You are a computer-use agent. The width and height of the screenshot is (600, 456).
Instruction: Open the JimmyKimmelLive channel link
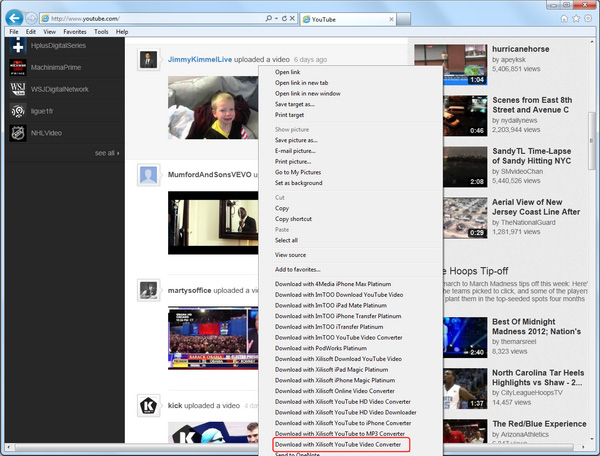click(x=200, y=60)
